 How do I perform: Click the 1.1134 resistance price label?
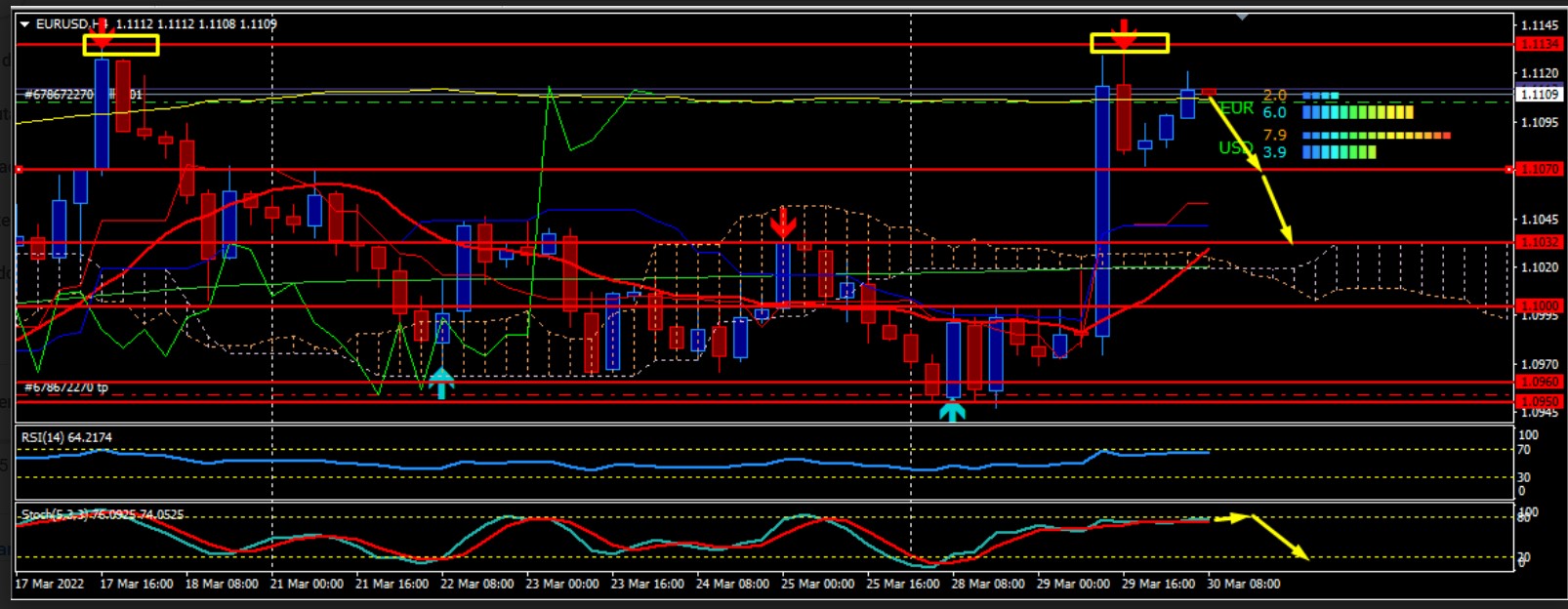pos(1540,44)
